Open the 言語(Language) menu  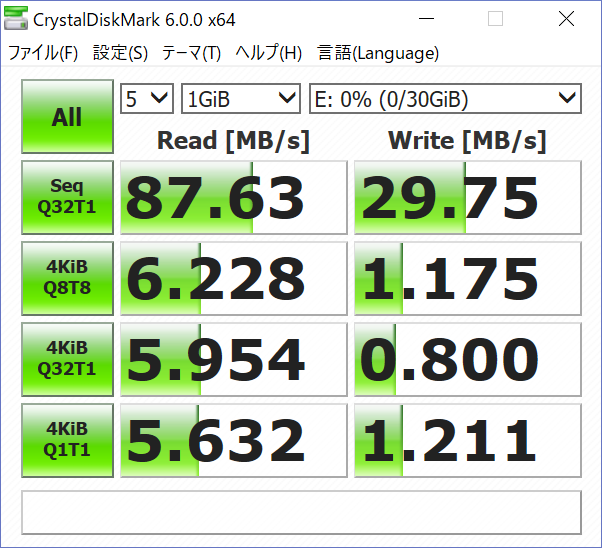coord(378,54)
